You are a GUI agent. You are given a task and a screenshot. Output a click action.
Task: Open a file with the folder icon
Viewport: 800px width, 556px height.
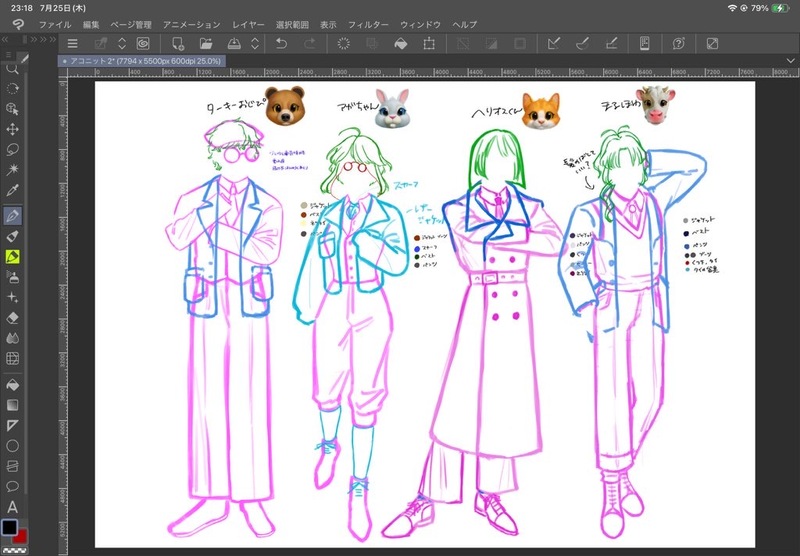coord(206,44)
